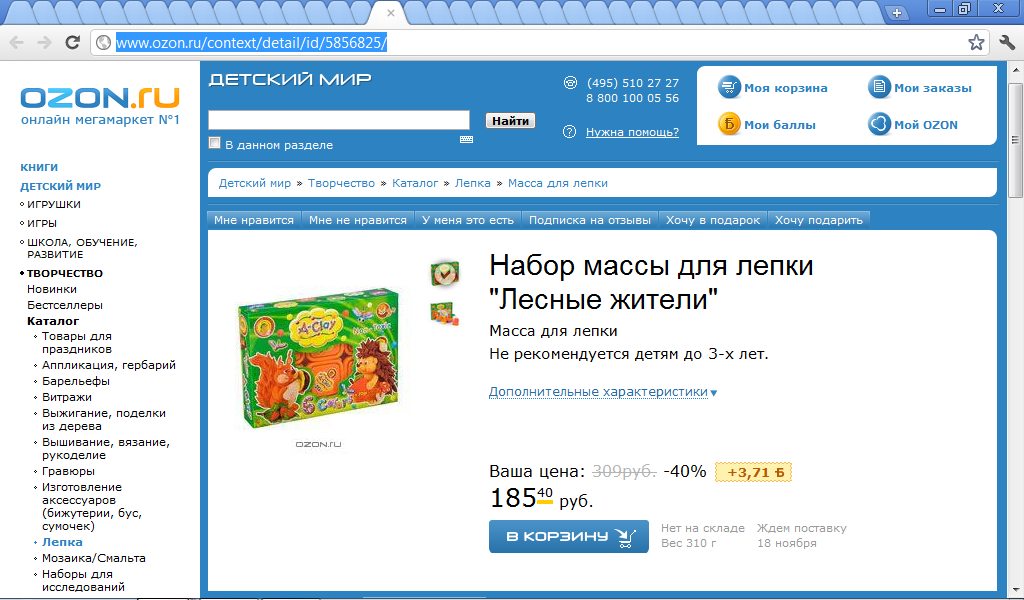
Task: Click into the site search field
Action: coord(339,120)
